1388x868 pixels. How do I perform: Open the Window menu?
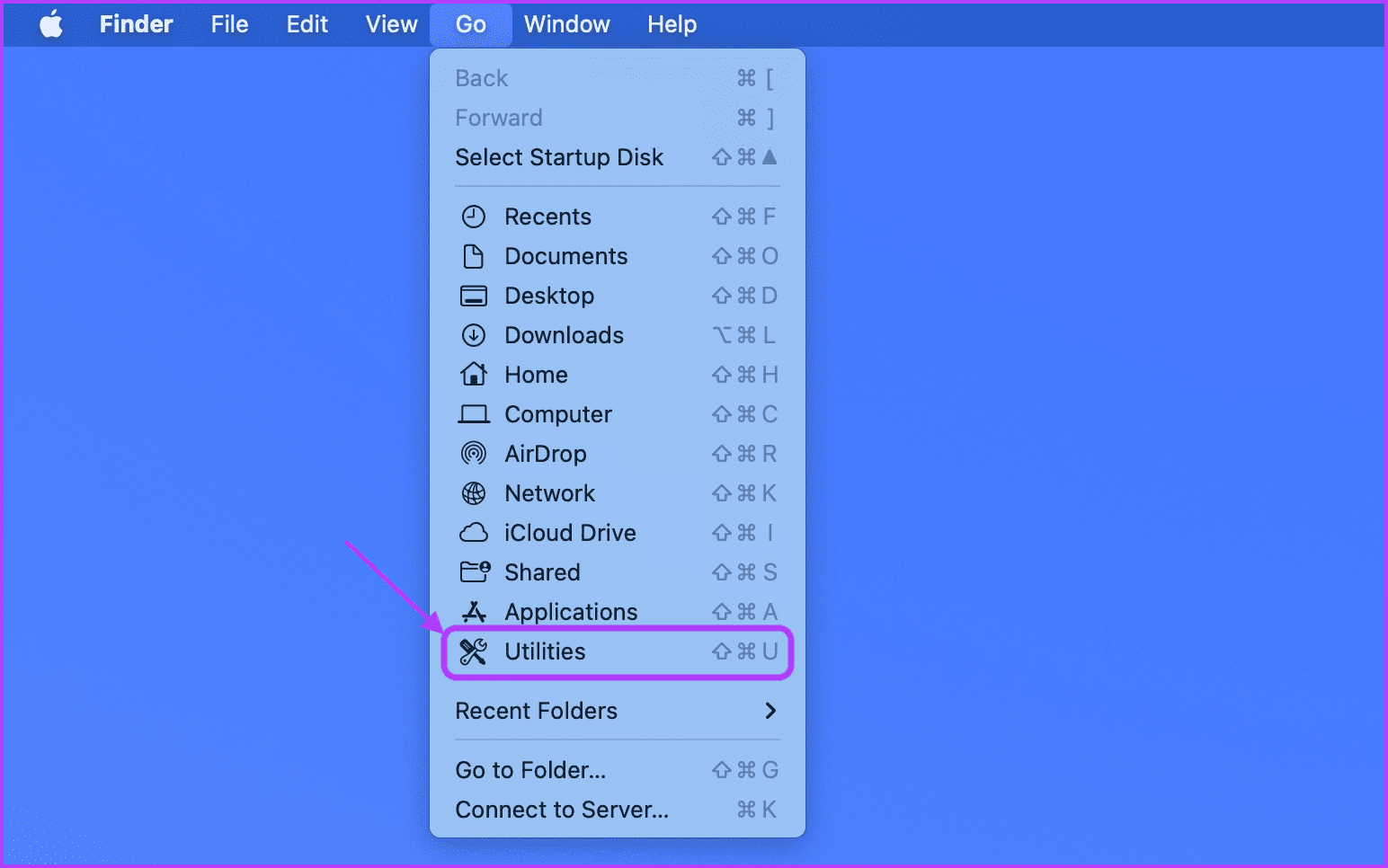tap(567, 24)
